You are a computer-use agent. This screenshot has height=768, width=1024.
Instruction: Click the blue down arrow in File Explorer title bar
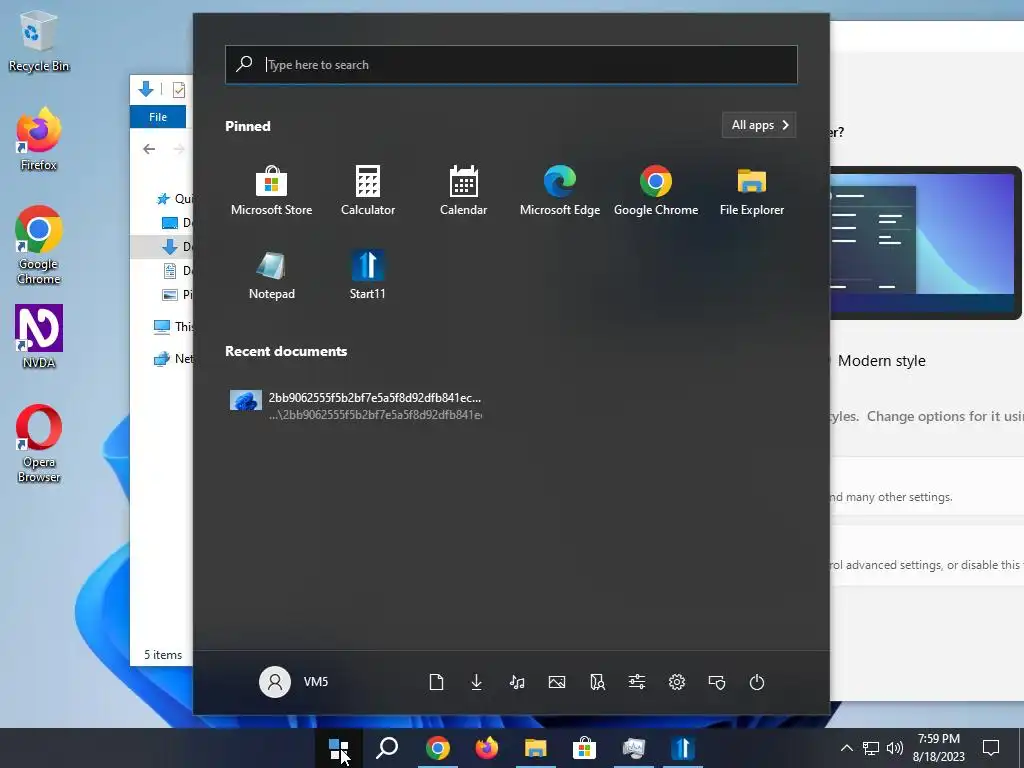(x=146, y=89)
